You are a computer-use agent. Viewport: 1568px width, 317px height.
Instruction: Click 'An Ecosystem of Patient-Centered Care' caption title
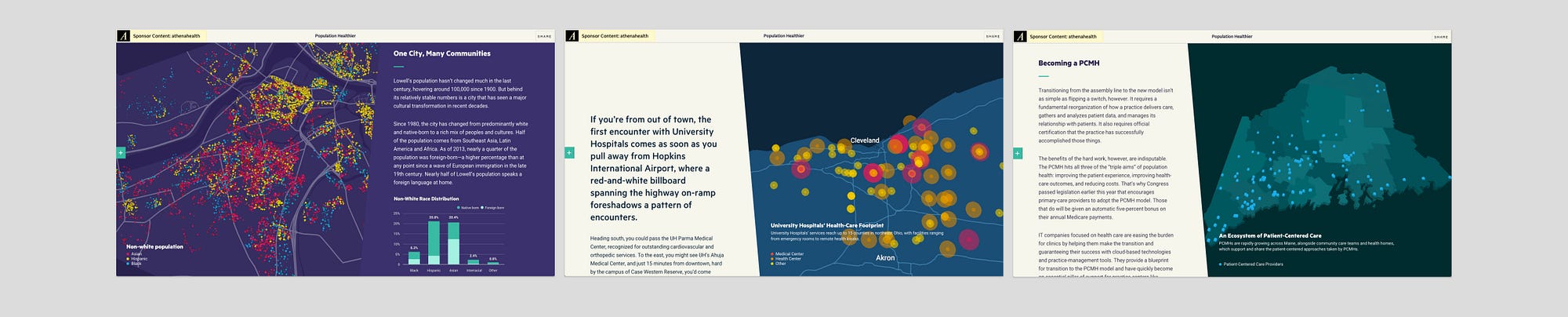pos(1270,235)
